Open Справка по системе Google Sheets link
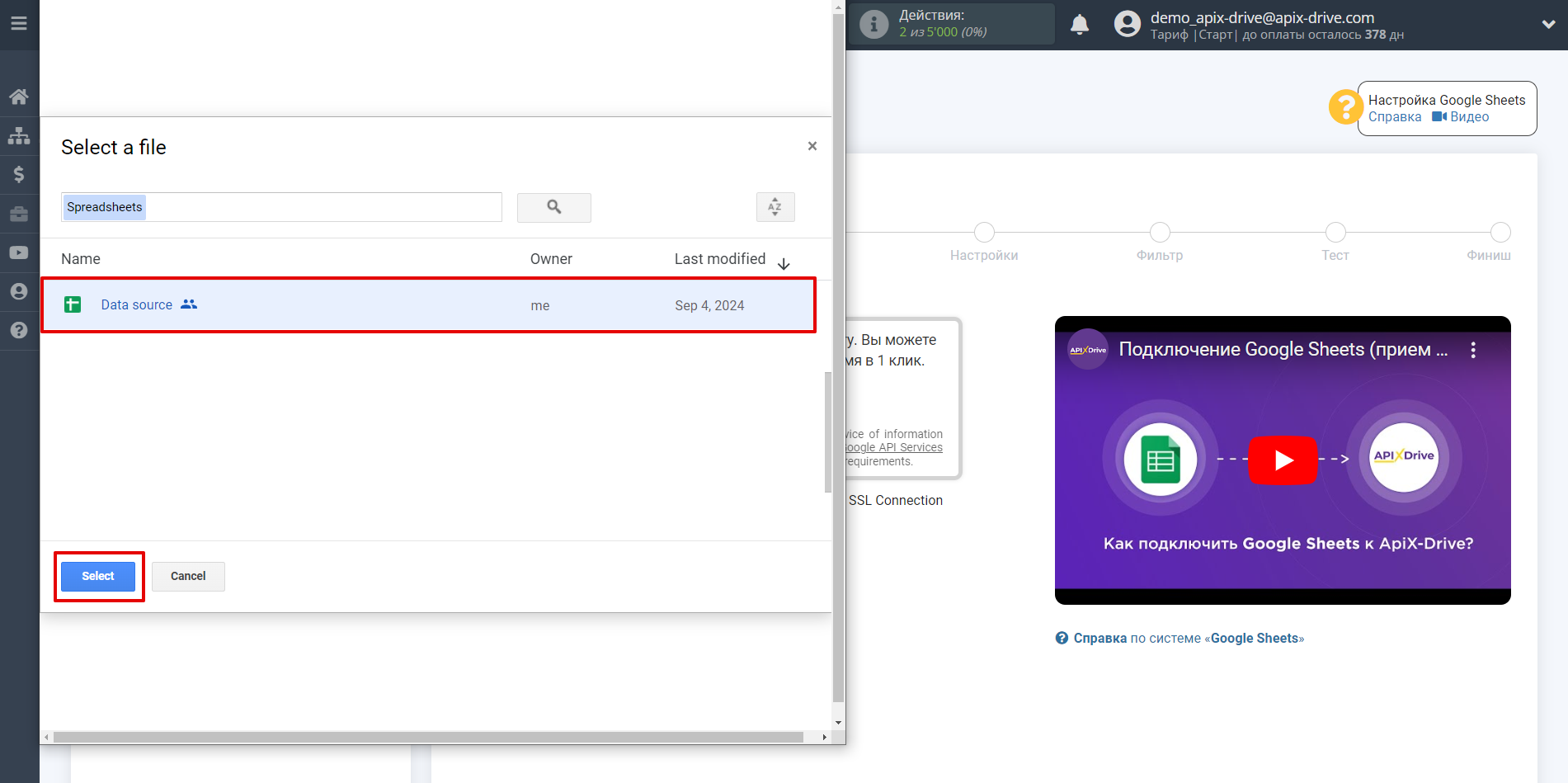Viewport: 1568px width, 783px height. coord(1180,638)
